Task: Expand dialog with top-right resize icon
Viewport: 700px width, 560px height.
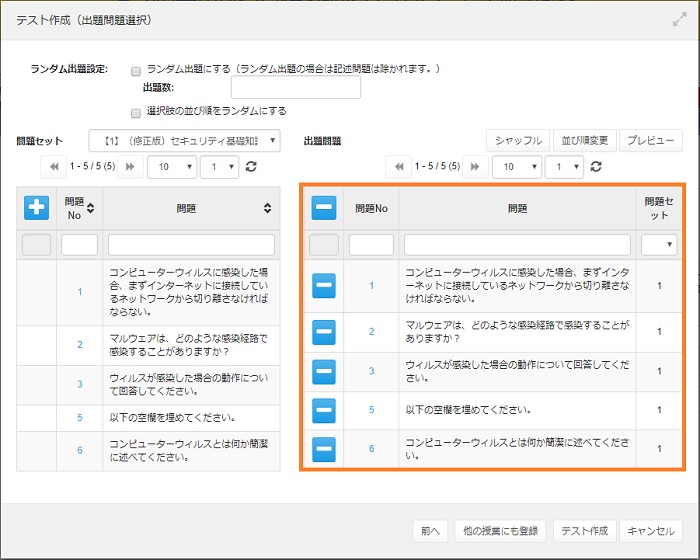Action: 680,19
